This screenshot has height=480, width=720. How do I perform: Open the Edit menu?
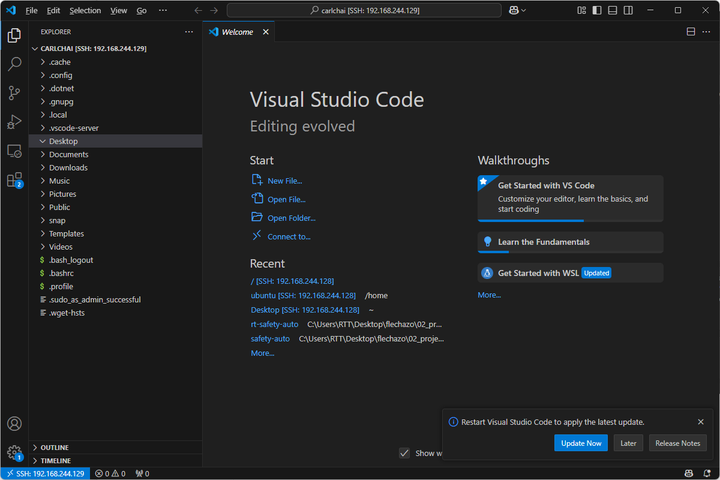(x=53, y=10)
